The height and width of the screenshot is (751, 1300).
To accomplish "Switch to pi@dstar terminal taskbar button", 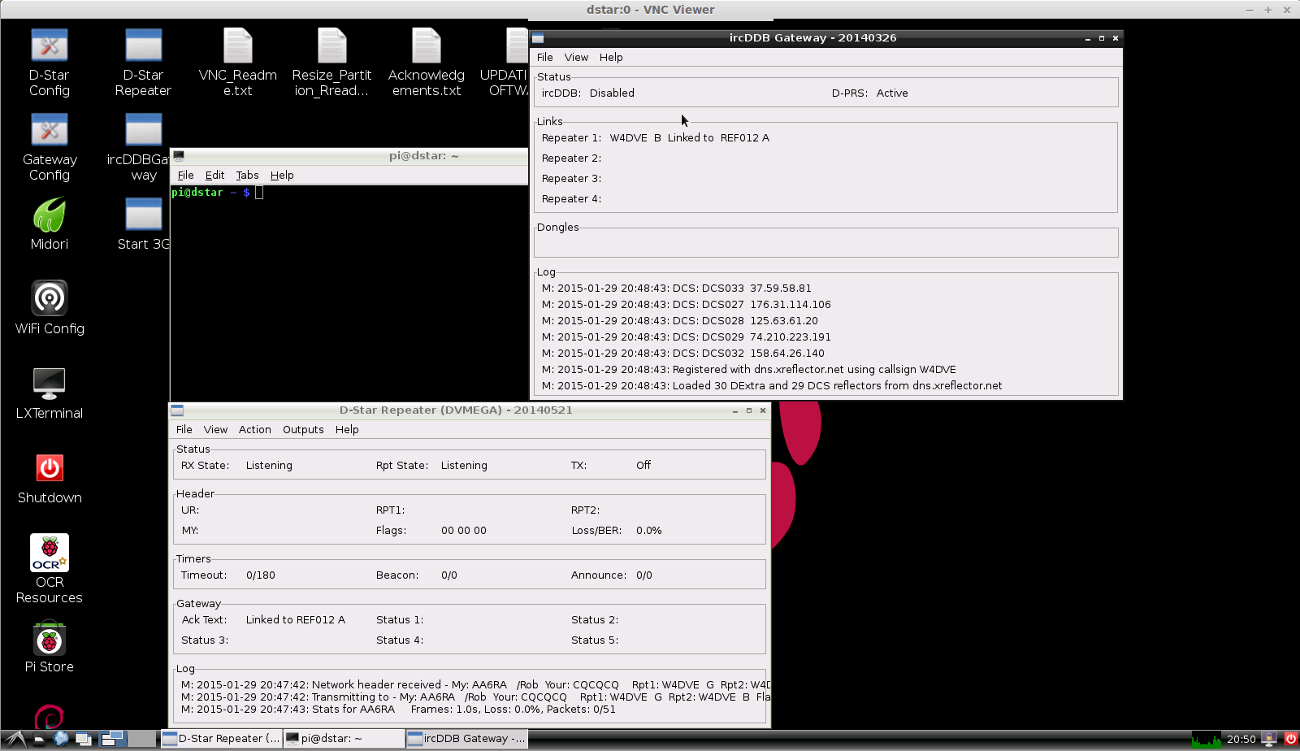I will click(343, 739).
